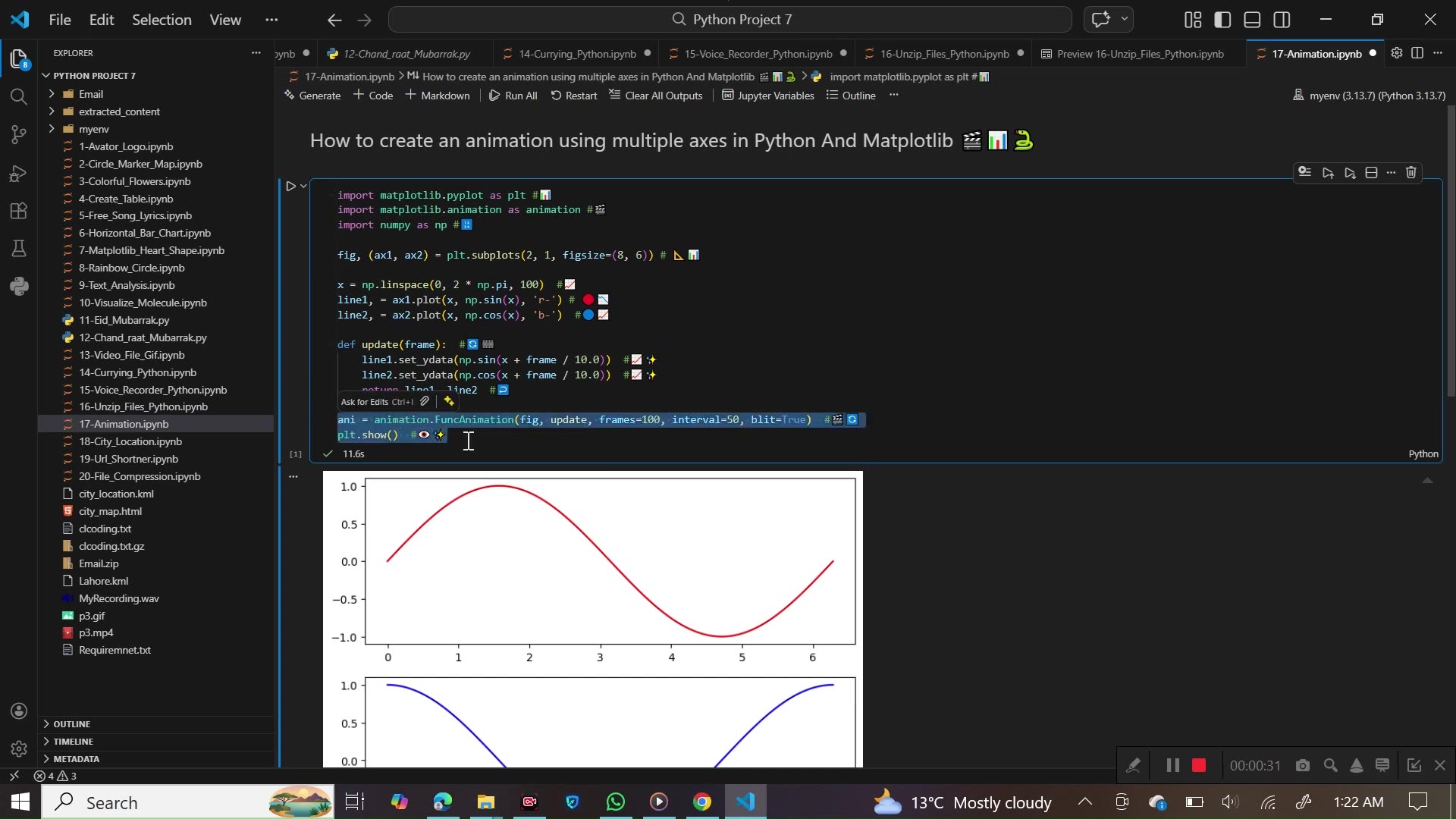Viewport: 1456px width, 819px height.
Task: Open the customize layout button
Action: pyautogui.click(x=1193, y=20)
